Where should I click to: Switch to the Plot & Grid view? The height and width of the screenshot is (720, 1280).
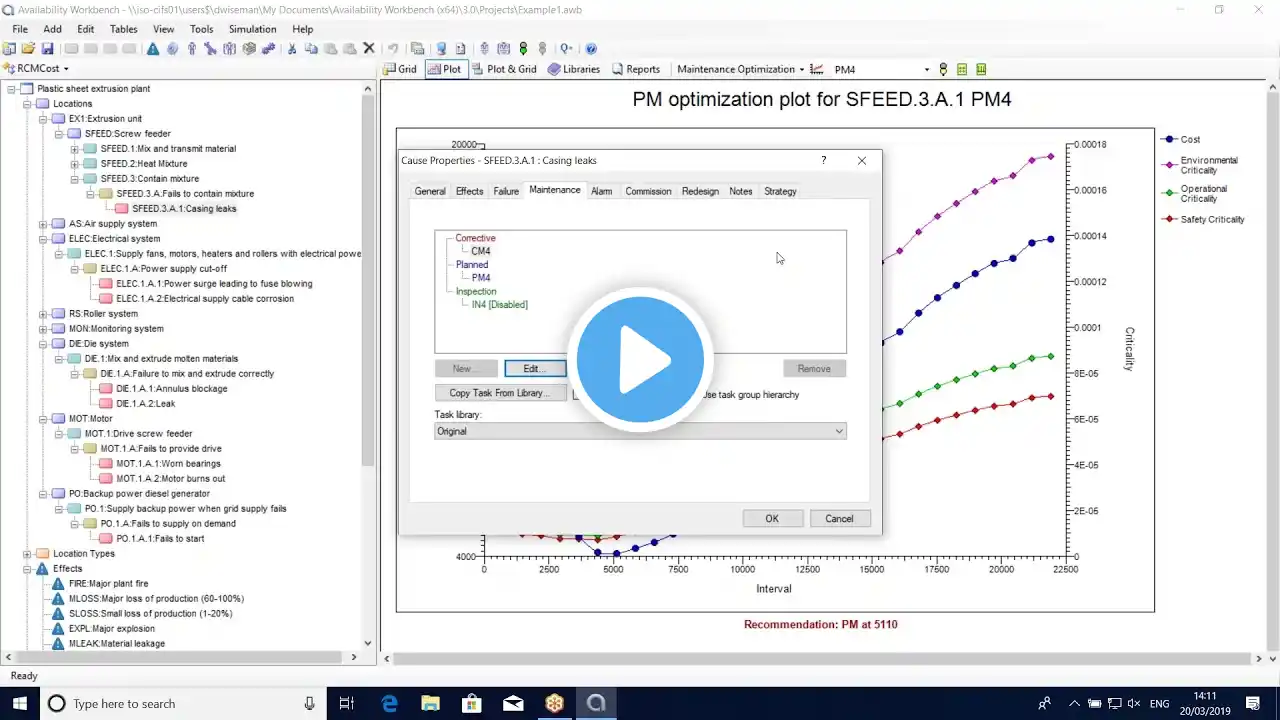504,70
